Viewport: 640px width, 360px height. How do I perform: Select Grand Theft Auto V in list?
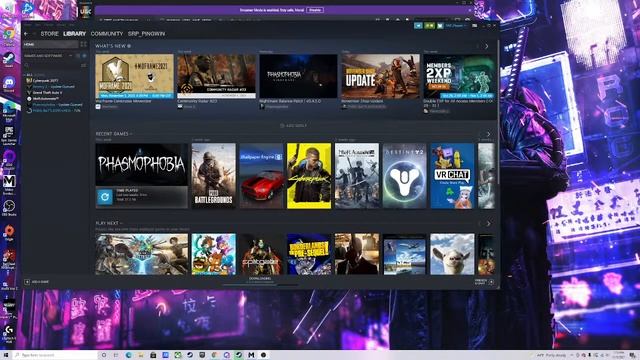tap(47, 93)
